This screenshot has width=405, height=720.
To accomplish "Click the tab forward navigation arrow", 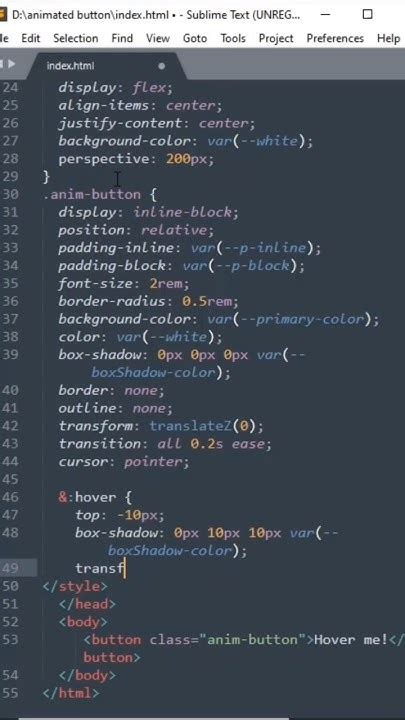I will click(x=11, y=64).
